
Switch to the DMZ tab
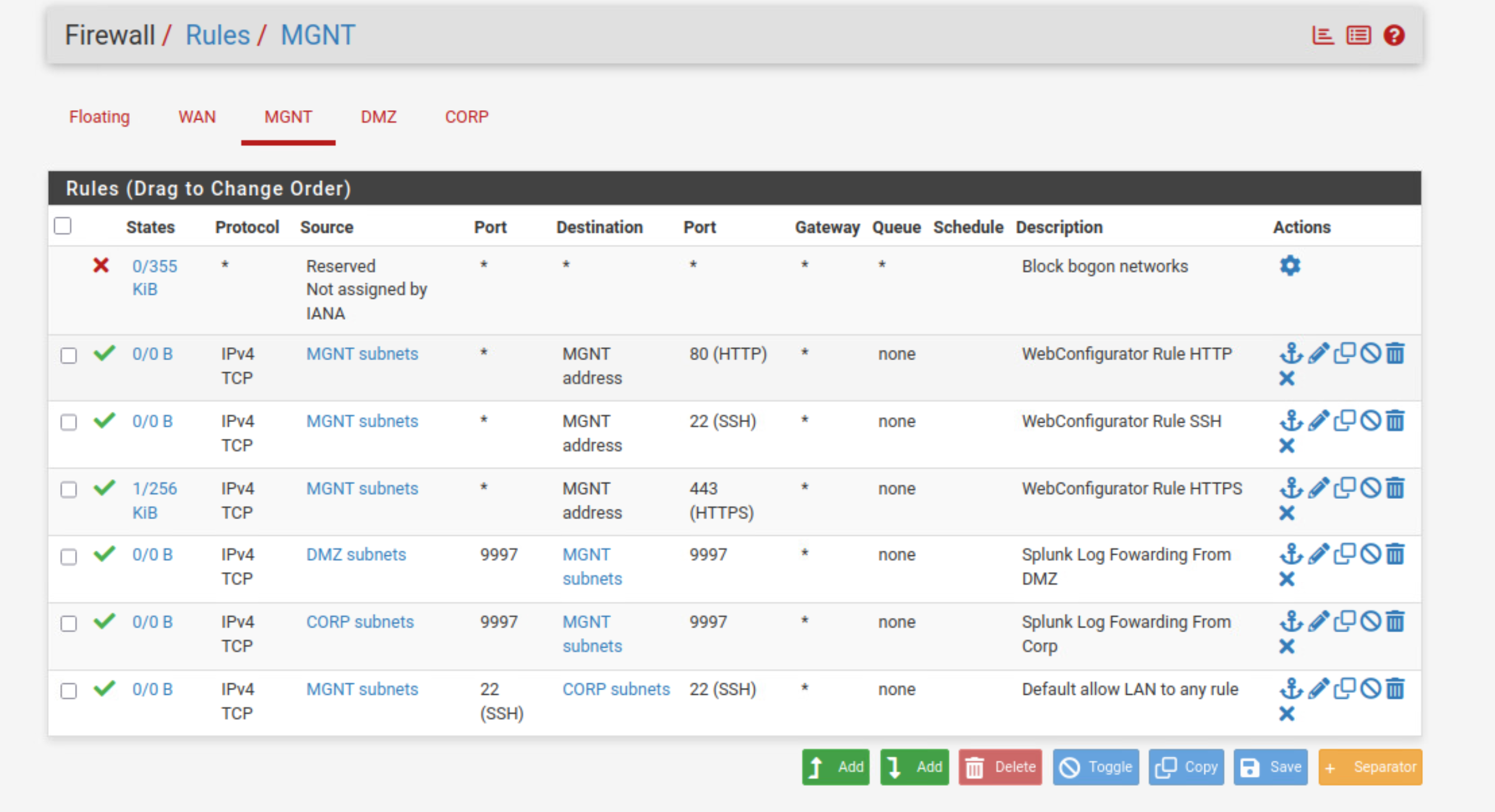[378, 117]
